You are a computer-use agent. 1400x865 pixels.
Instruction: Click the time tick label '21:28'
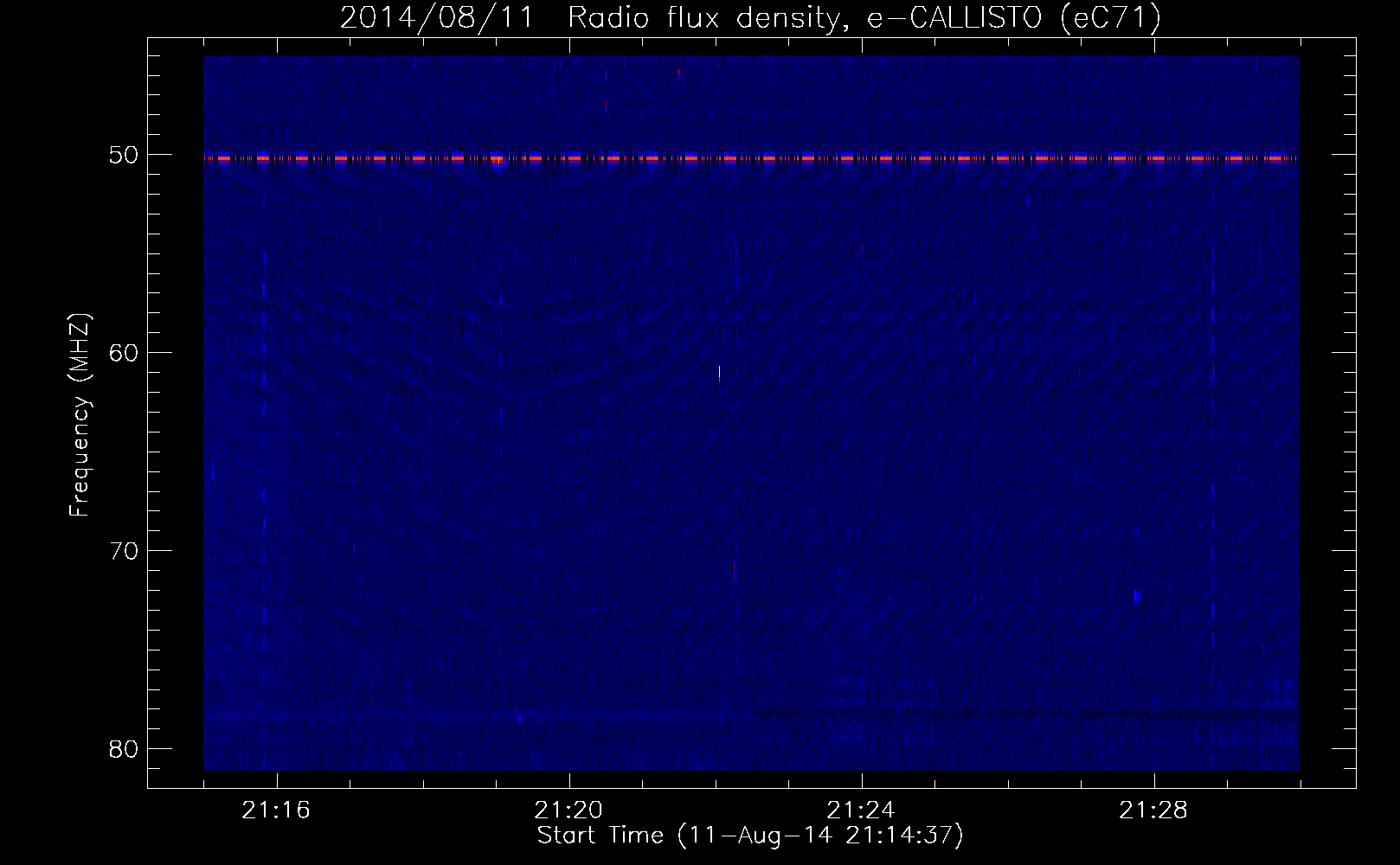[1153, 810]
